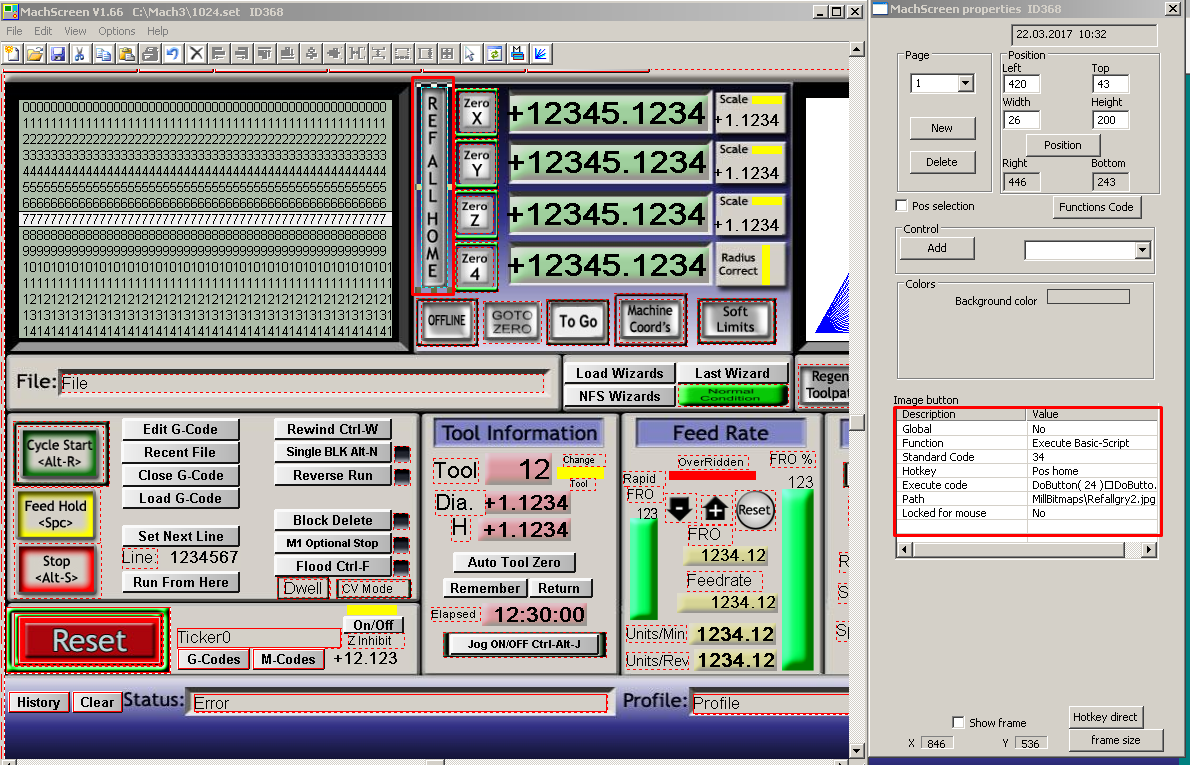Open the Options menu
Image resolution: width=1190 pixels, height=765 pixels.
pos(117,31)
